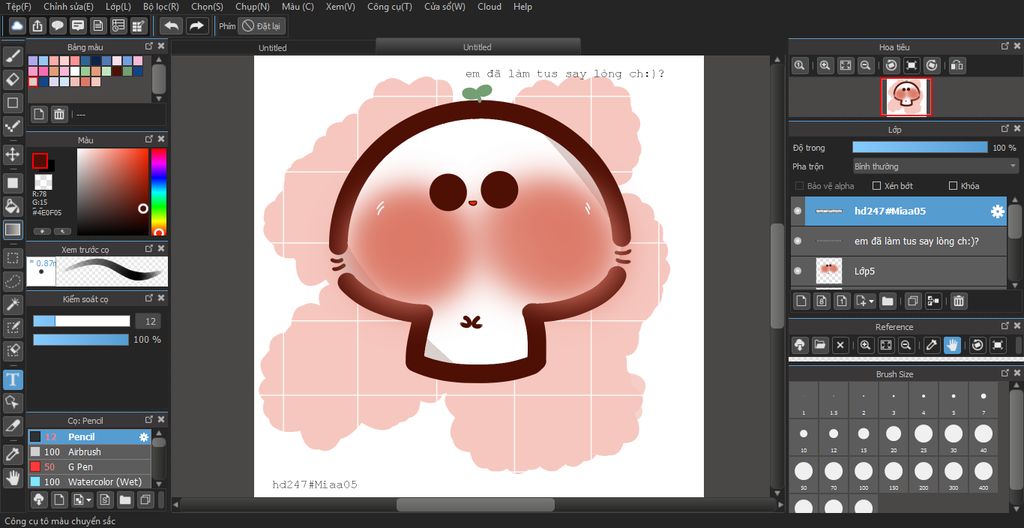Click the Redo arrow in top toolbar
This screenshot has width=1024, height=528.
click(x=195, y=26)
